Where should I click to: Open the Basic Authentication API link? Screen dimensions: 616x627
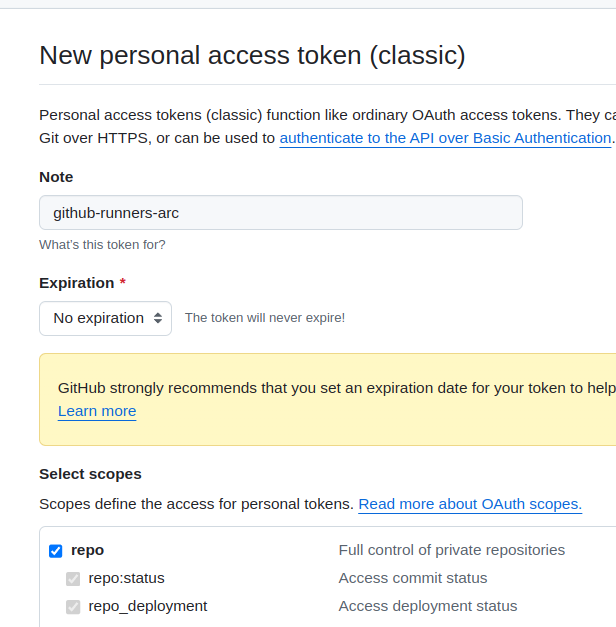(x=445, y=138)
